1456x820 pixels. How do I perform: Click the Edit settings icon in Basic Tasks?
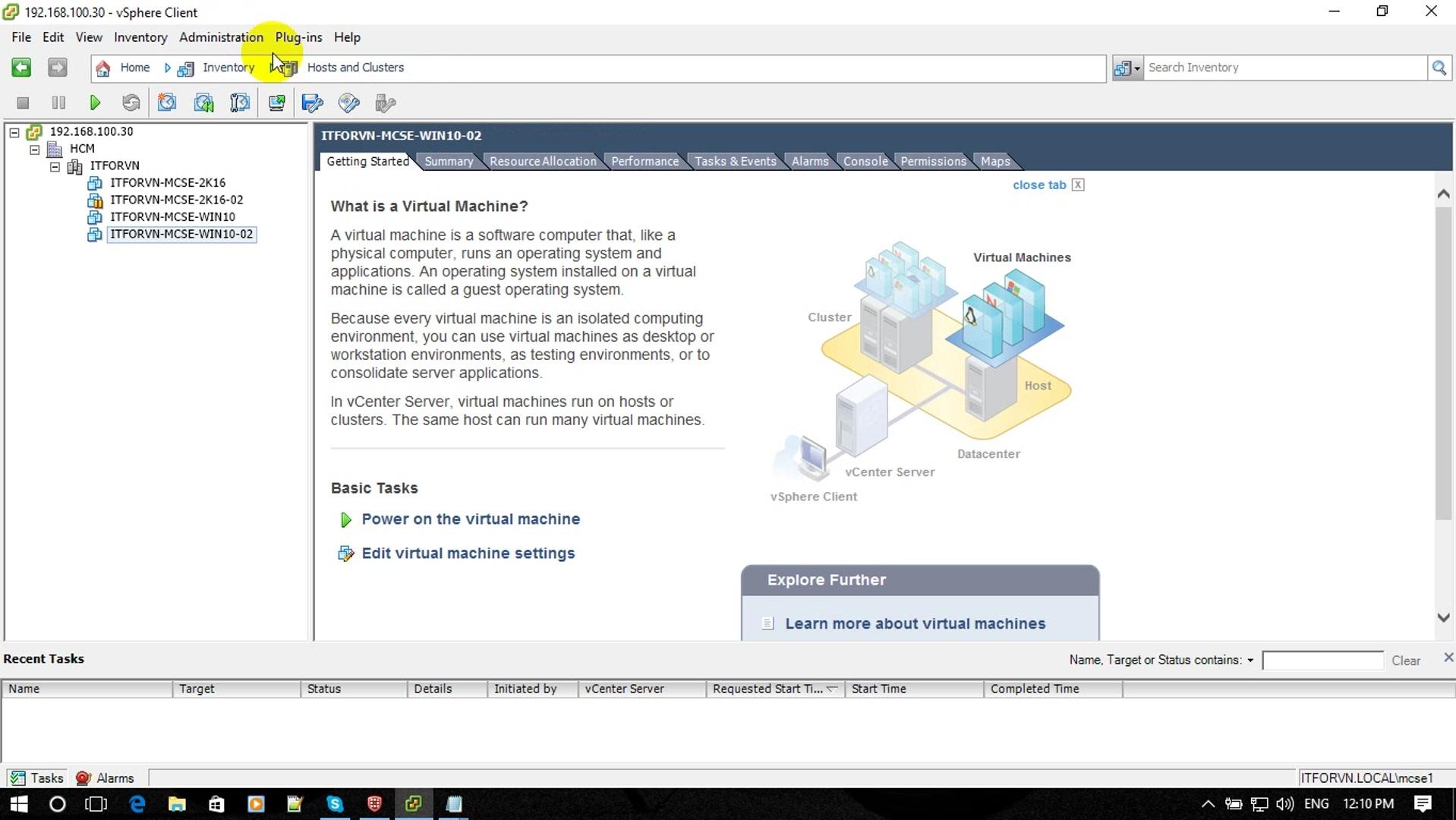point(345,553)
